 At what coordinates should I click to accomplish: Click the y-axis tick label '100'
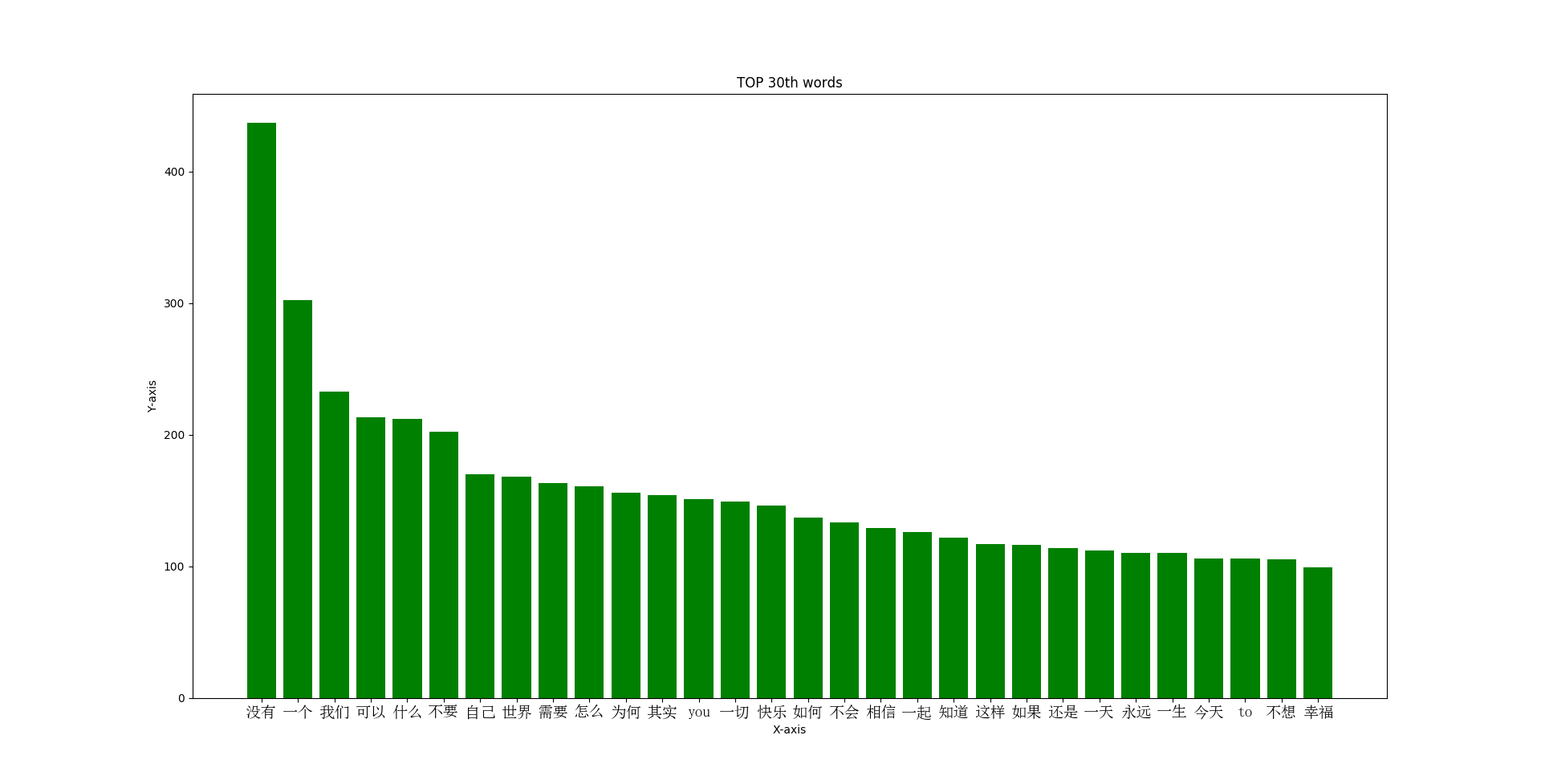(174, 567)
